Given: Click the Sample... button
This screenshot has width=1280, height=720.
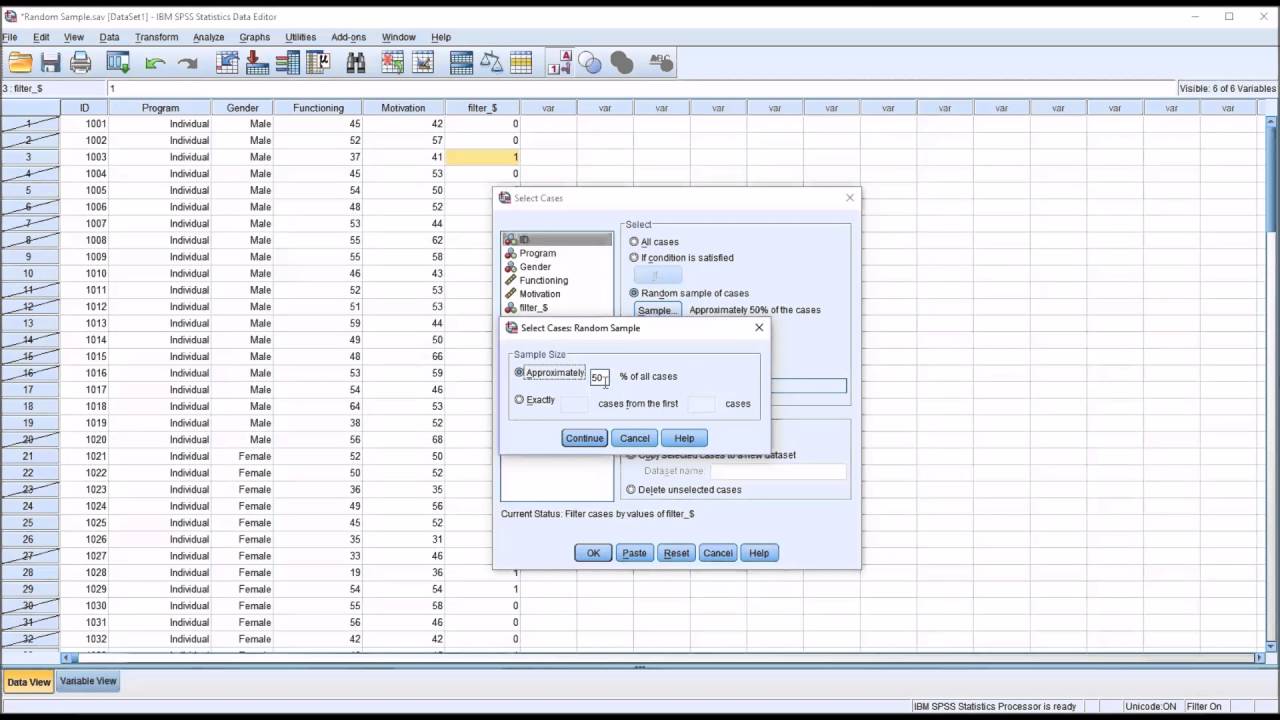Looking at the screenshot, I should 658,310.
